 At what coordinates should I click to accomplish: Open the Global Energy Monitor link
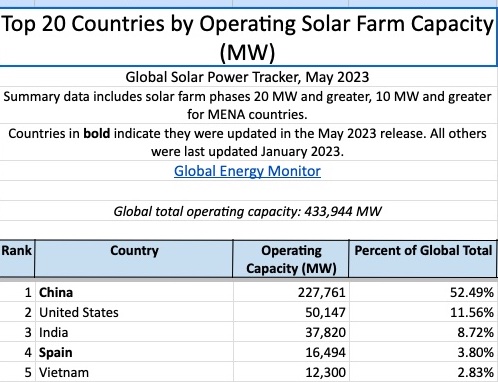[247, 171]
